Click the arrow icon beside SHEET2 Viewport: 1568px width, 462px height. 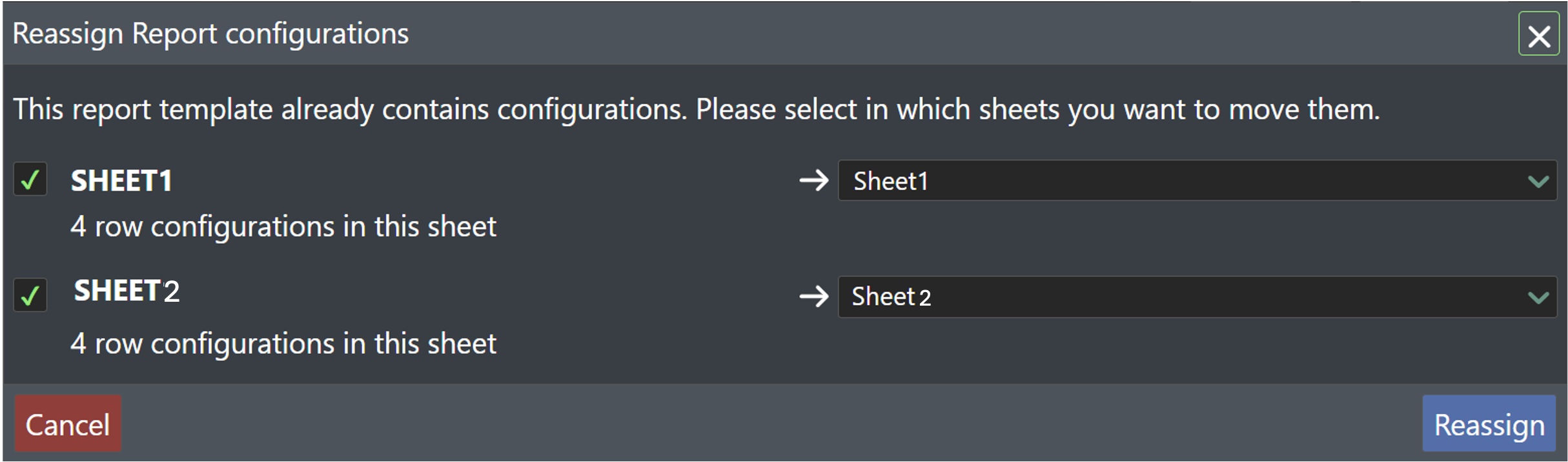pos(813,297)
